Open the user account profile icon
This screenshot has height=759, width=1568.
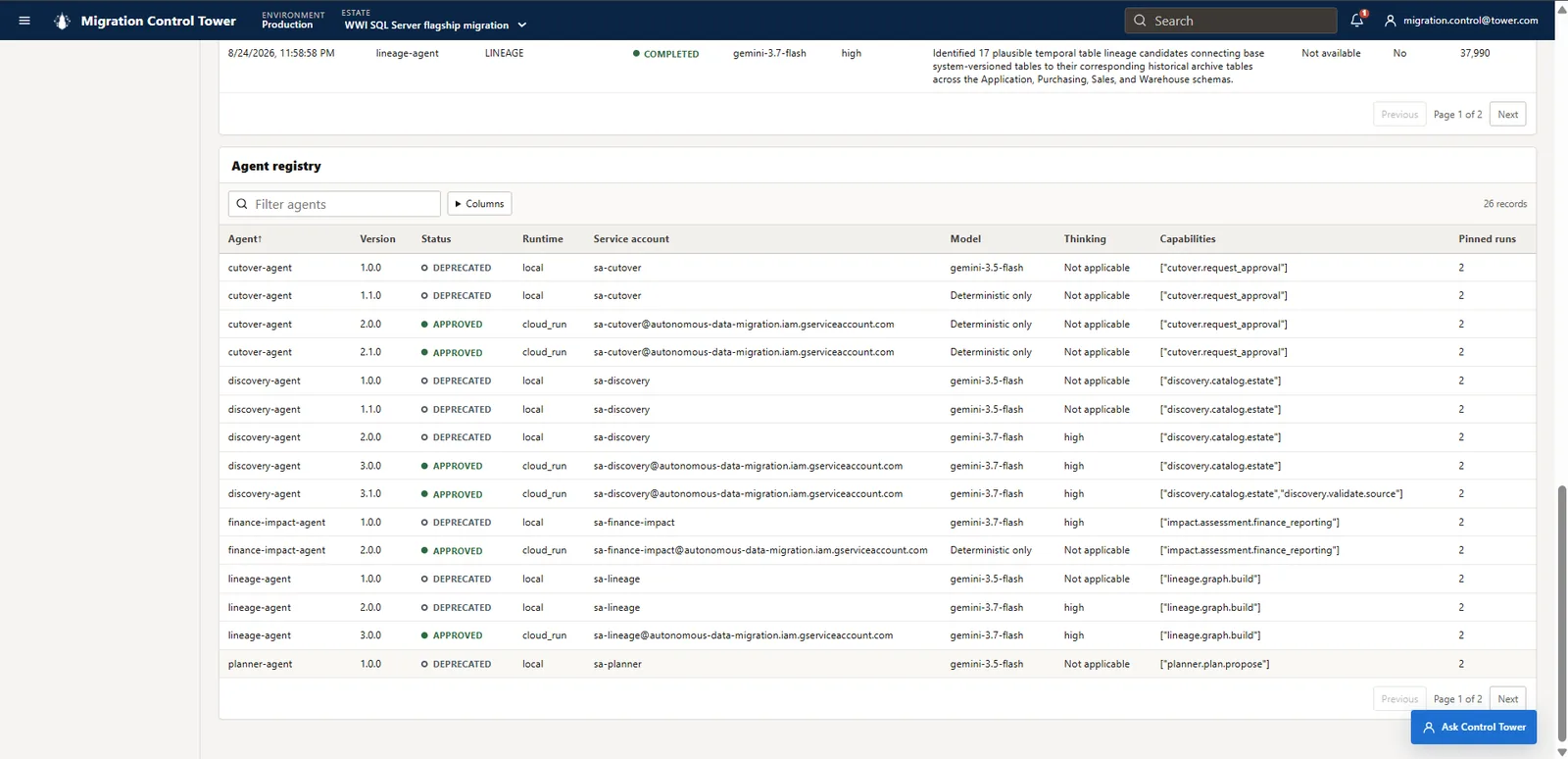[1390, 21]
